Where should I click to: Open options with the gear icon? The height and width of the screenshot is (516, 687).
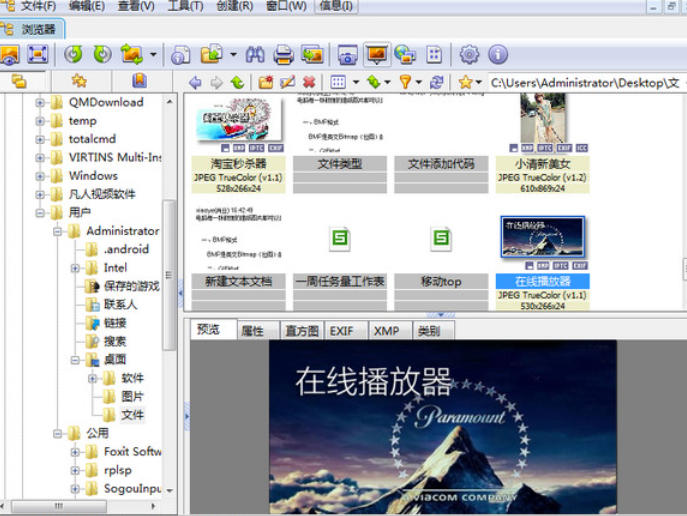click(469, 55)
